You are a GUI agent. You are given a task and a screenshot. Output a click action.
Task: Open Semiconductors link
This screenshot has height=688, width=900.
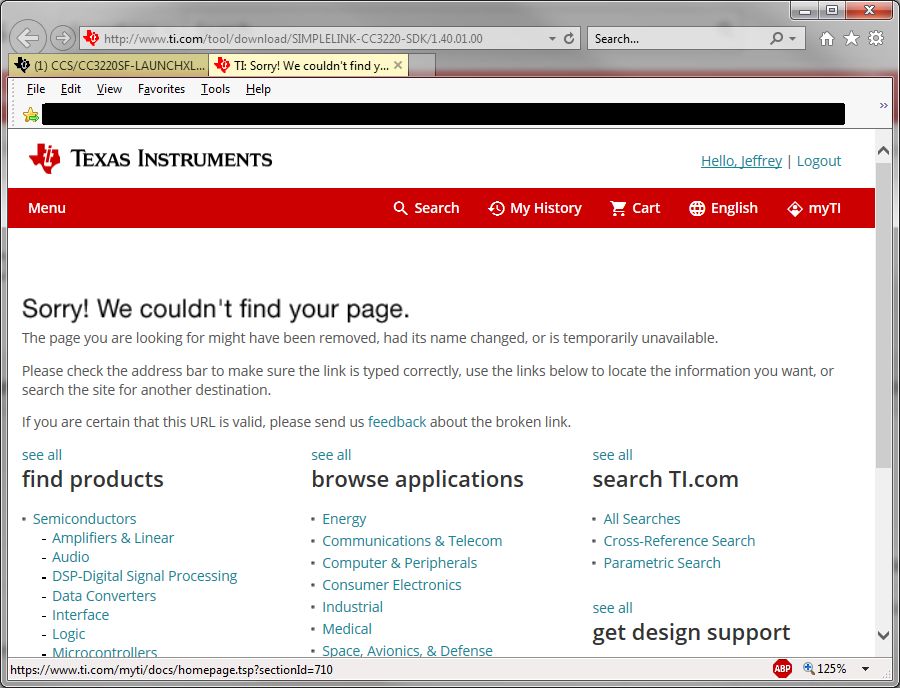[x=84, y=519]
